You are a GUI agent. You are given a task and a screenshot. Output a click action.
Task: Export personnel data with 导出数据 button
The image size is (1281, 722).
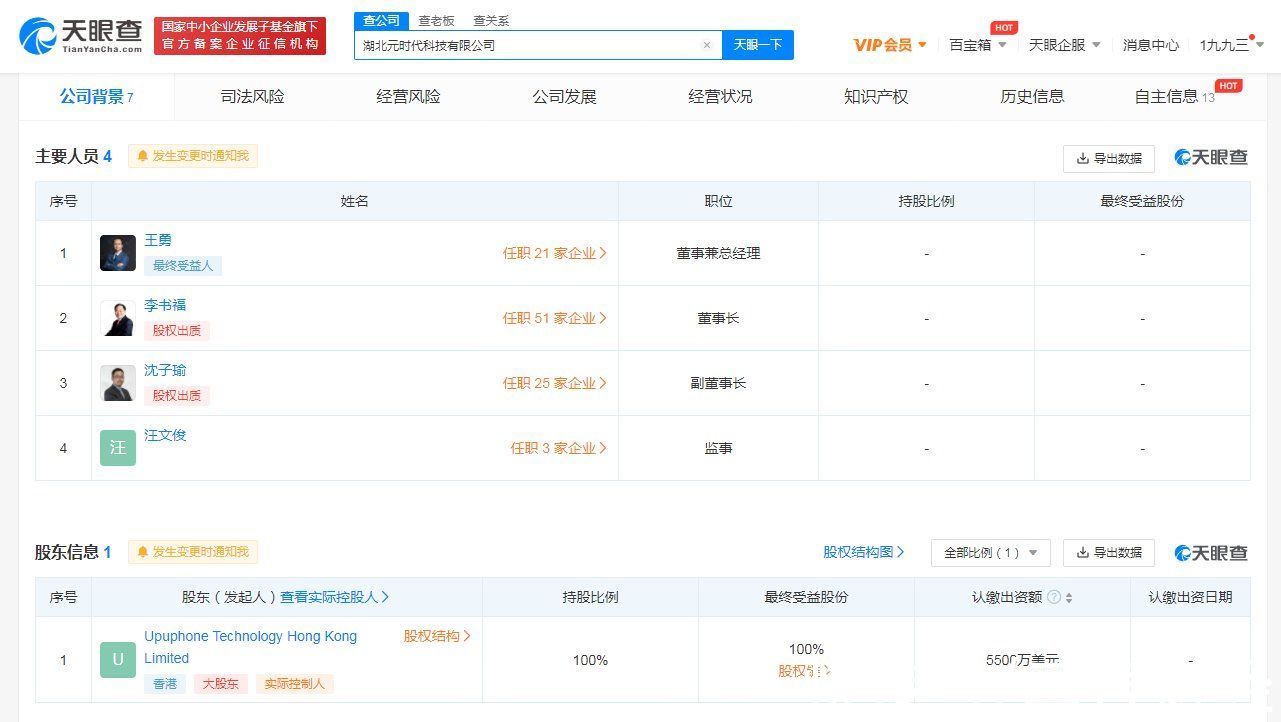(x=1109, y=158)
